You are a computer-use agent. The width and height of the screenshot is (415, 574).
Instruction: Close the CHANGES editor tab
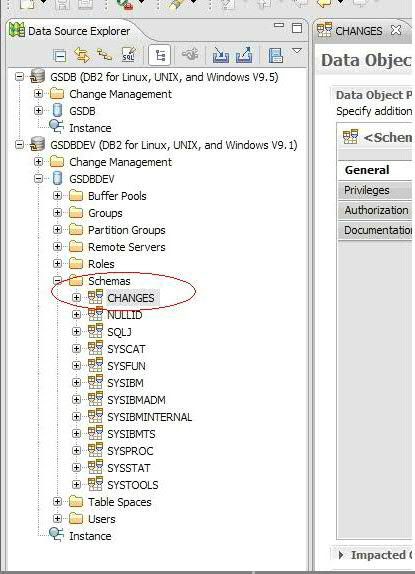396,30
